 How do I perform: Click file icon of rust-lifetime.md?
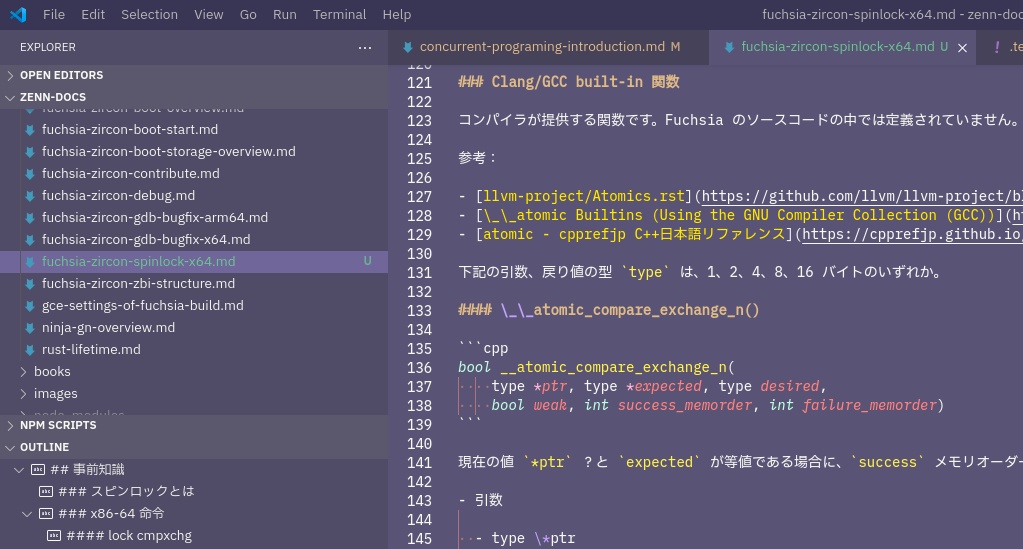(x=29, y=350)
